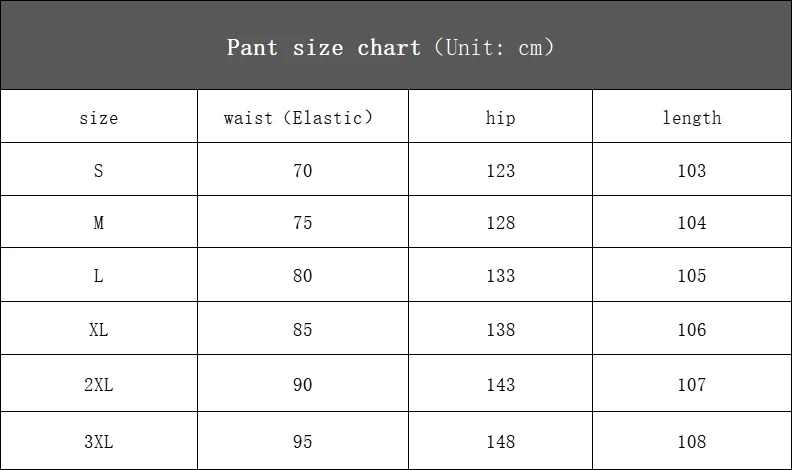
Task: Select length value 105 cell
Action: [691, 276]
